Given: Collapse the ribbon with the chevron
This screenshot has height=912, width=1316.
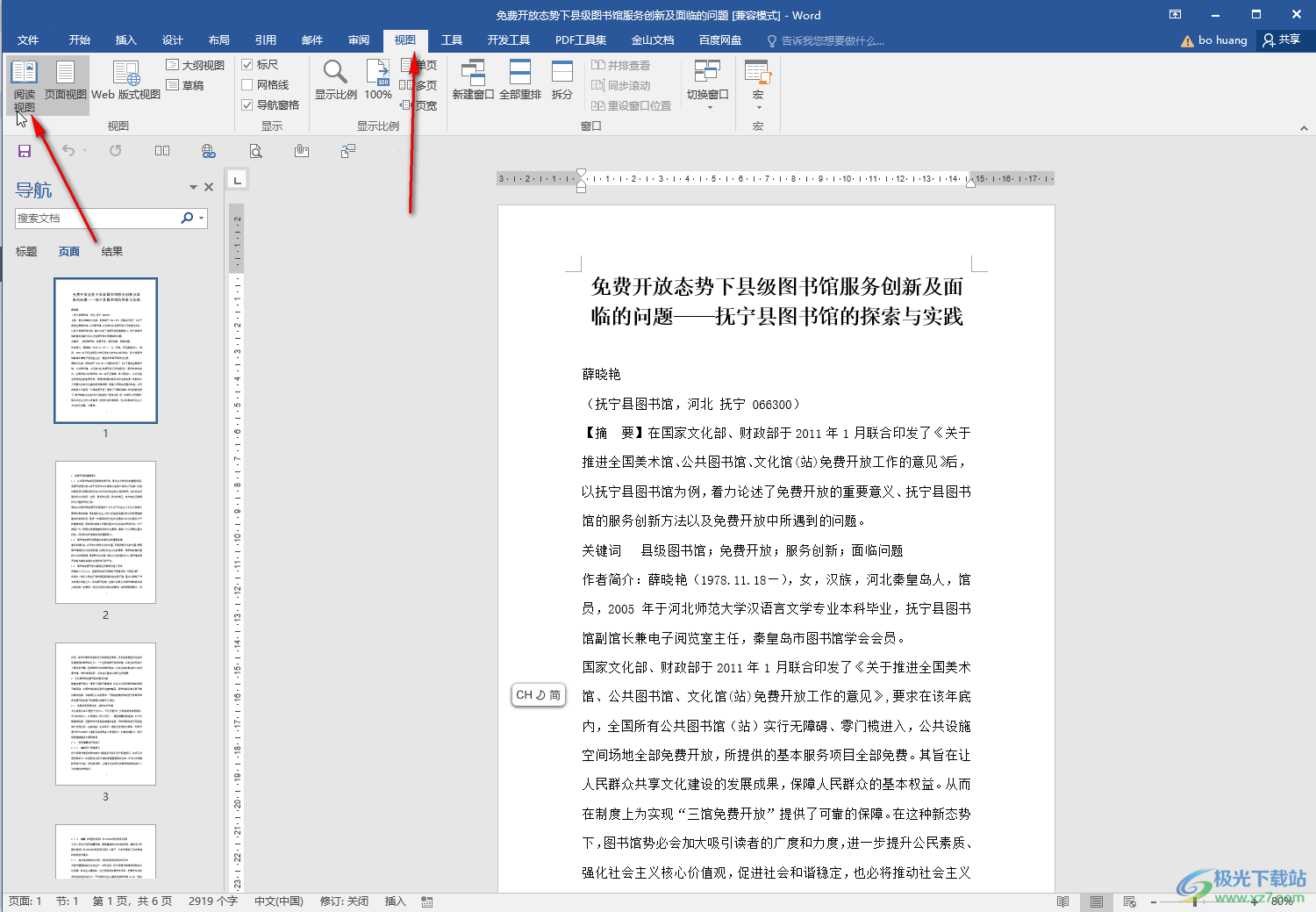Looking at the screenshot, I should click(1304, 128).
